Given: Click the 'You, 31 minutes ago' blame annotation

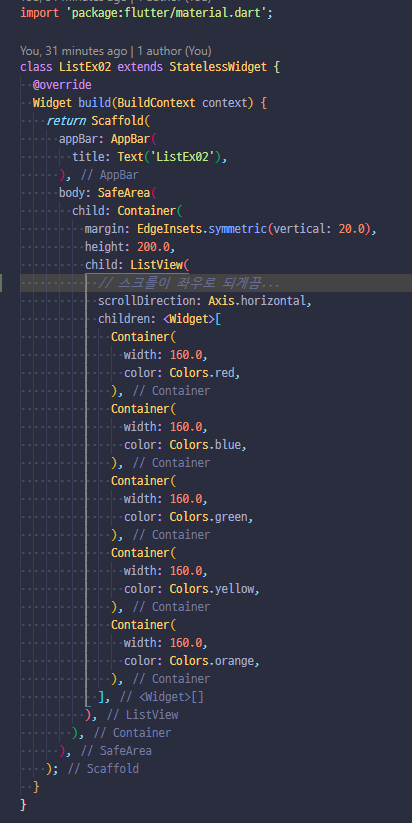Looking at the screenshot, I should pyautogui.click(x=73, y=51).
